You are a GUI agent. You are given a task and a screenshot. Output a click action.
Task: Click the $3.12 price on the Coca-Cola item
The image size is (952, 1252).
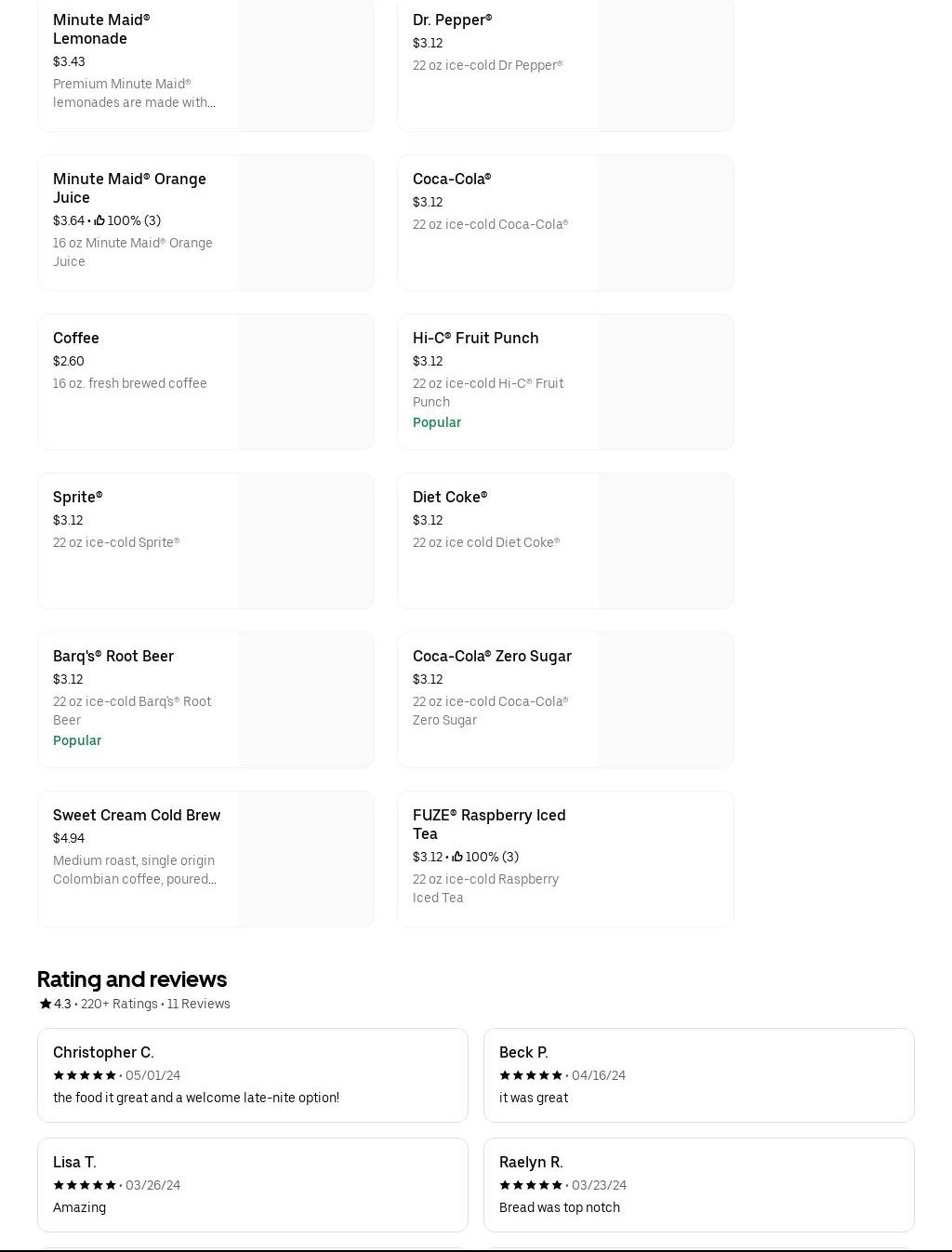(428, 202)
